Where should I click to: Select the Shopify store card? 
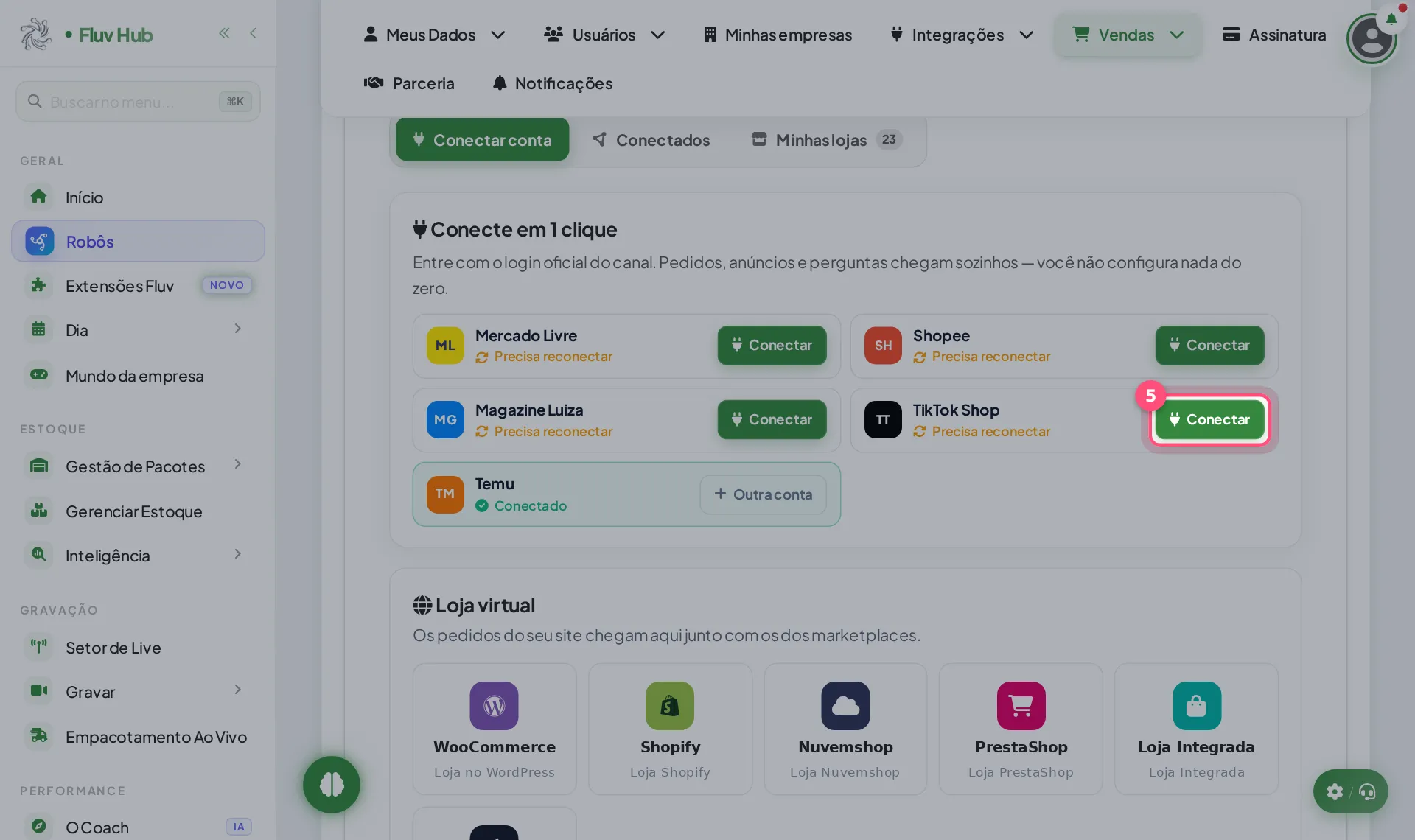pos(670,729)
